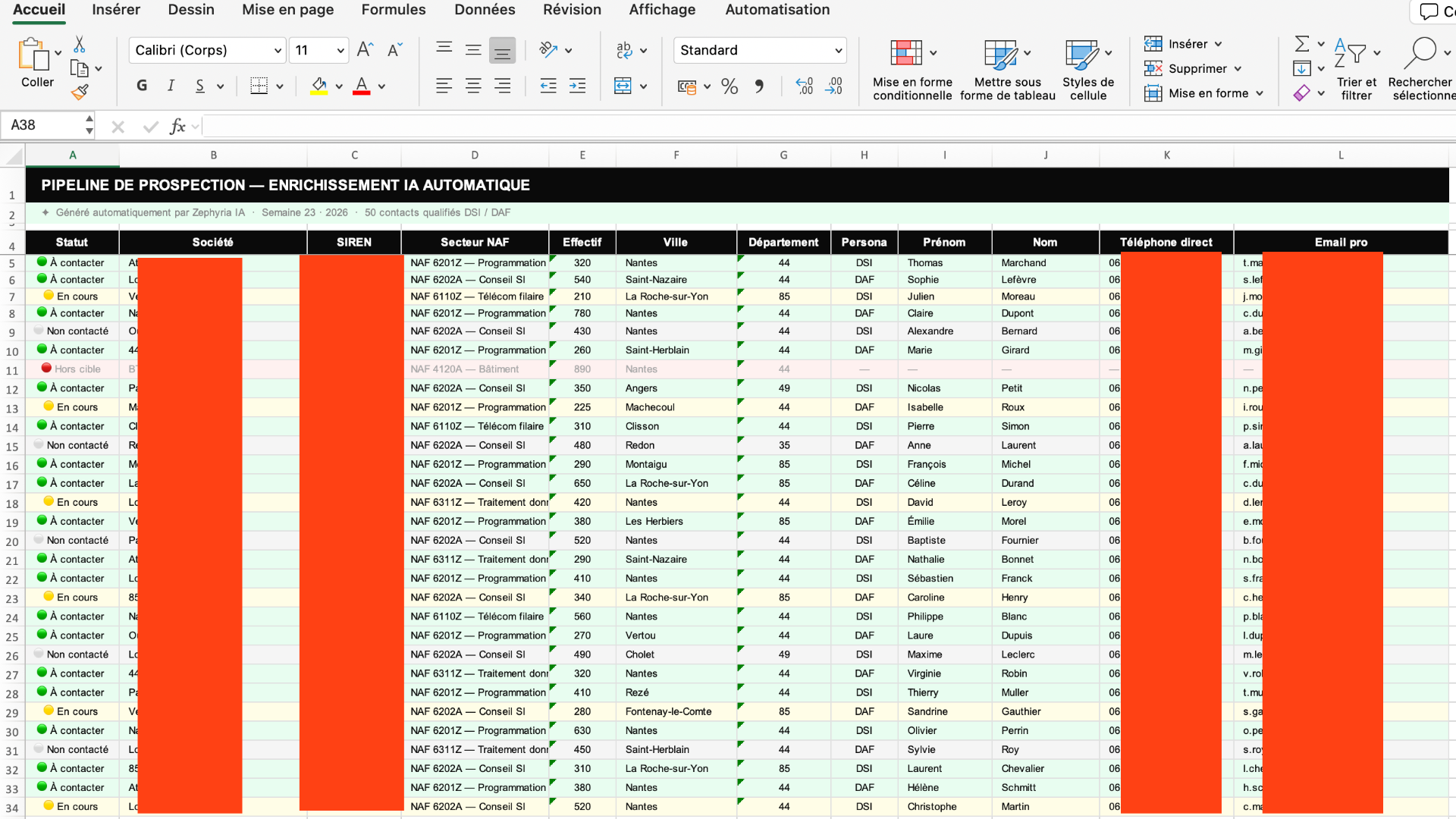1456x819 pixels.
Task: Open the Données tab
Action: [x=485, y=10]
